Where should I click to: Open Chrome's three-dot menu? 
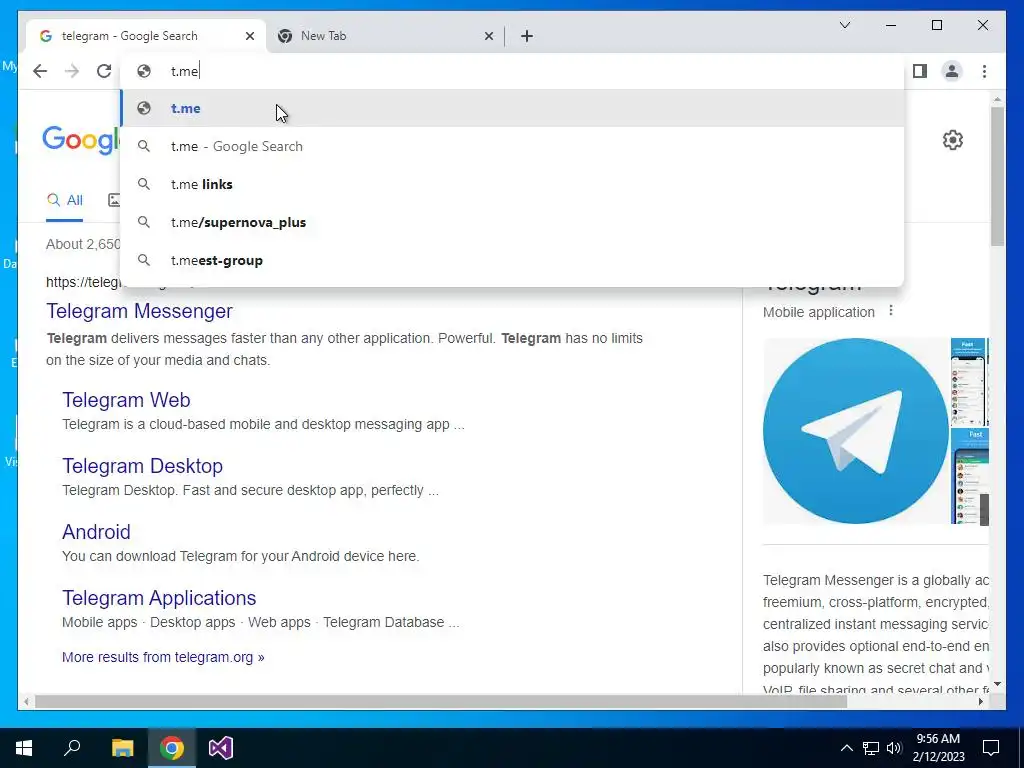[984, 71]
